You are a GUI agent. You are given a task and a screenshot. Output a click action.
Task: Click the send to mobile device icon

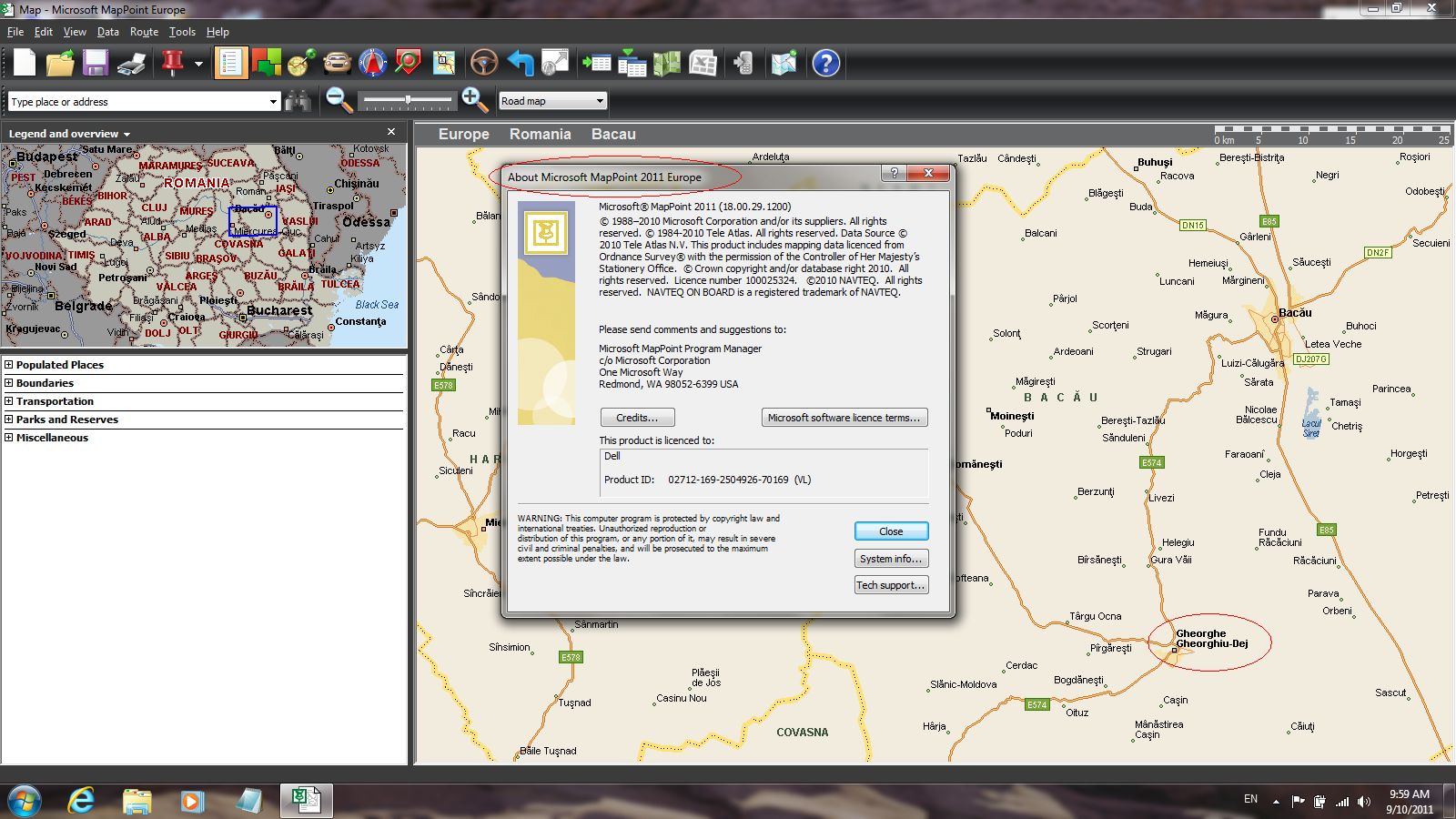743,63
